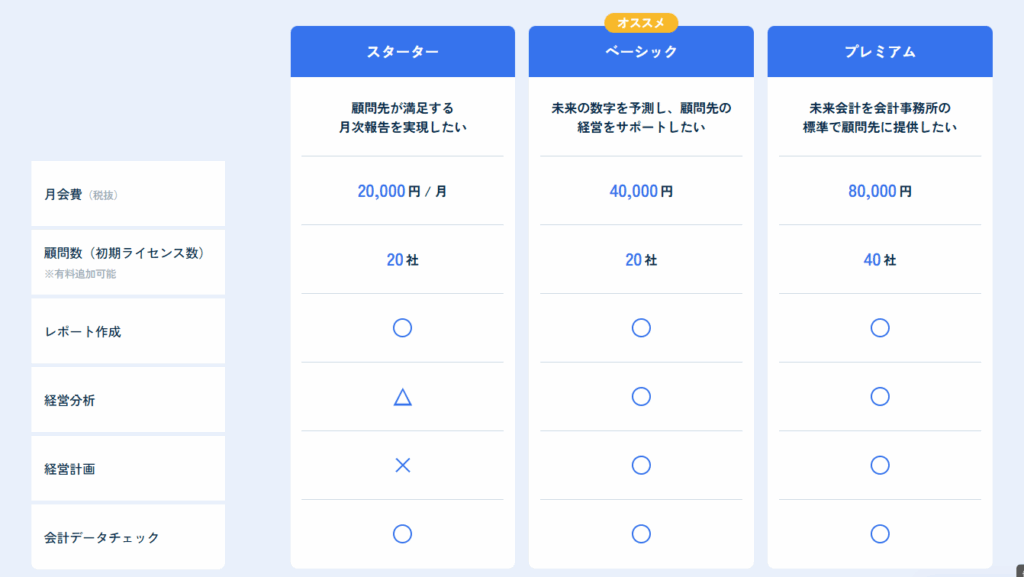Click the circle icon for スターター レポート作成

coord(402,328)
